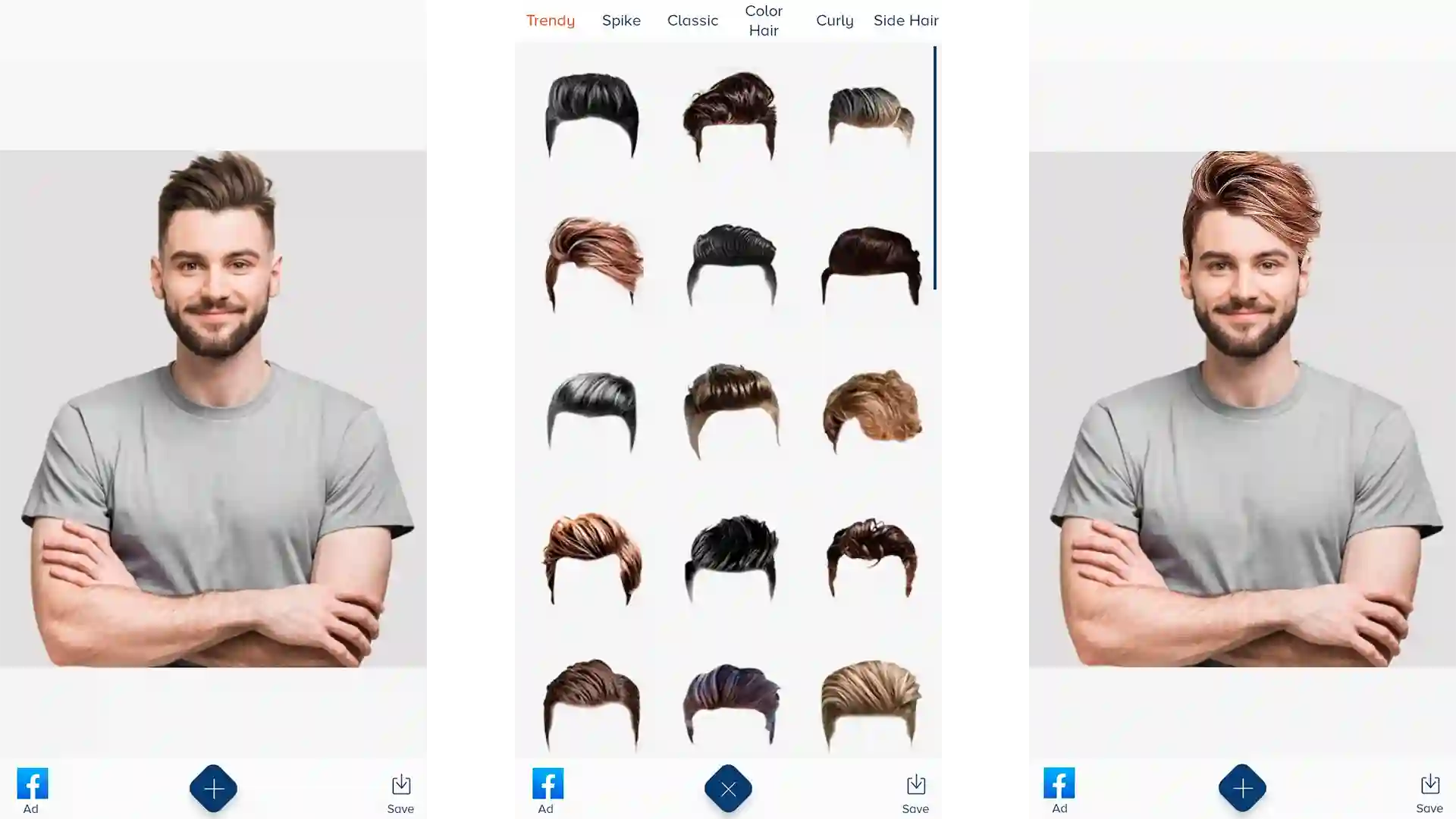Open the Curly hair category
Image resolution: width=1456 pixels, height=819 pixels.
(x=834, y=20)
